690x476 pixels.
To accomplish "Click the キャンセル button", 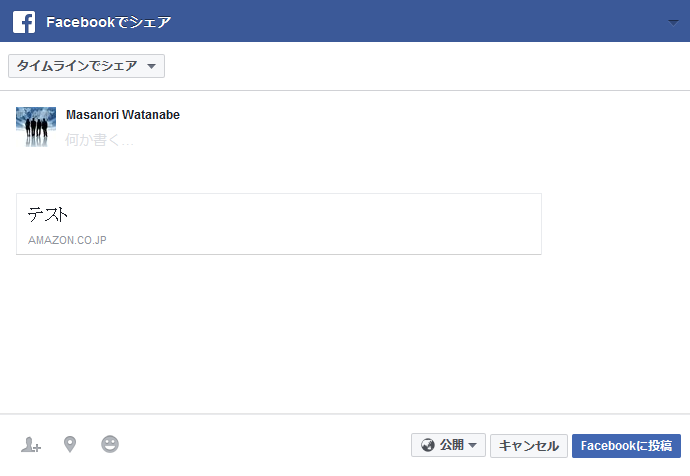I will pyautogui.click(x=529, y=446).
